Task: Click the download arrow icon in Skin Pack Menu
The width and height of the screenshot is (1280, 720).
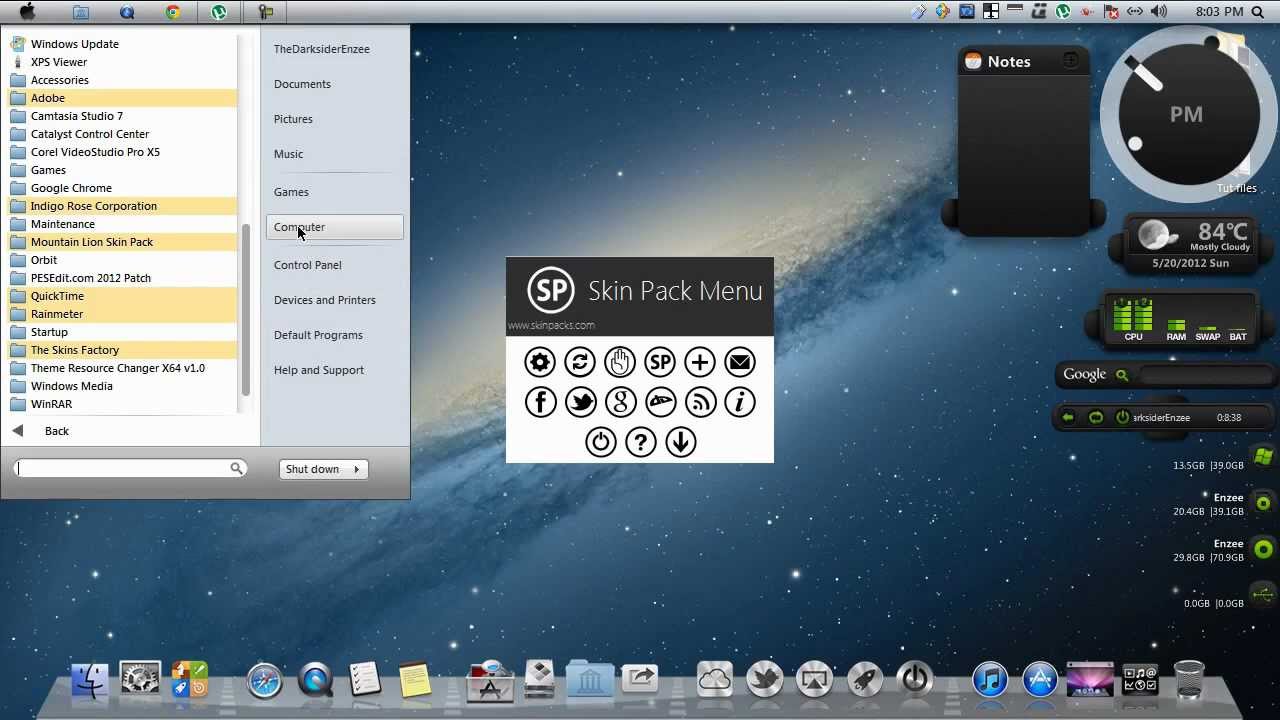Action: click(x=680, y=442)
